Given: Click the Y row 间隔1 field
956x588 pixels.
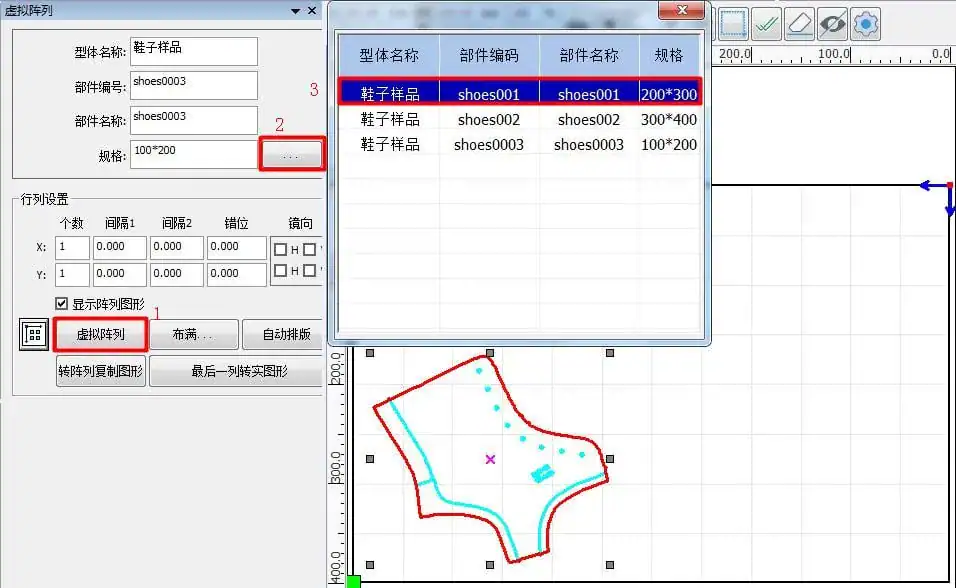Looking at the screenshot, I should 120,274.
